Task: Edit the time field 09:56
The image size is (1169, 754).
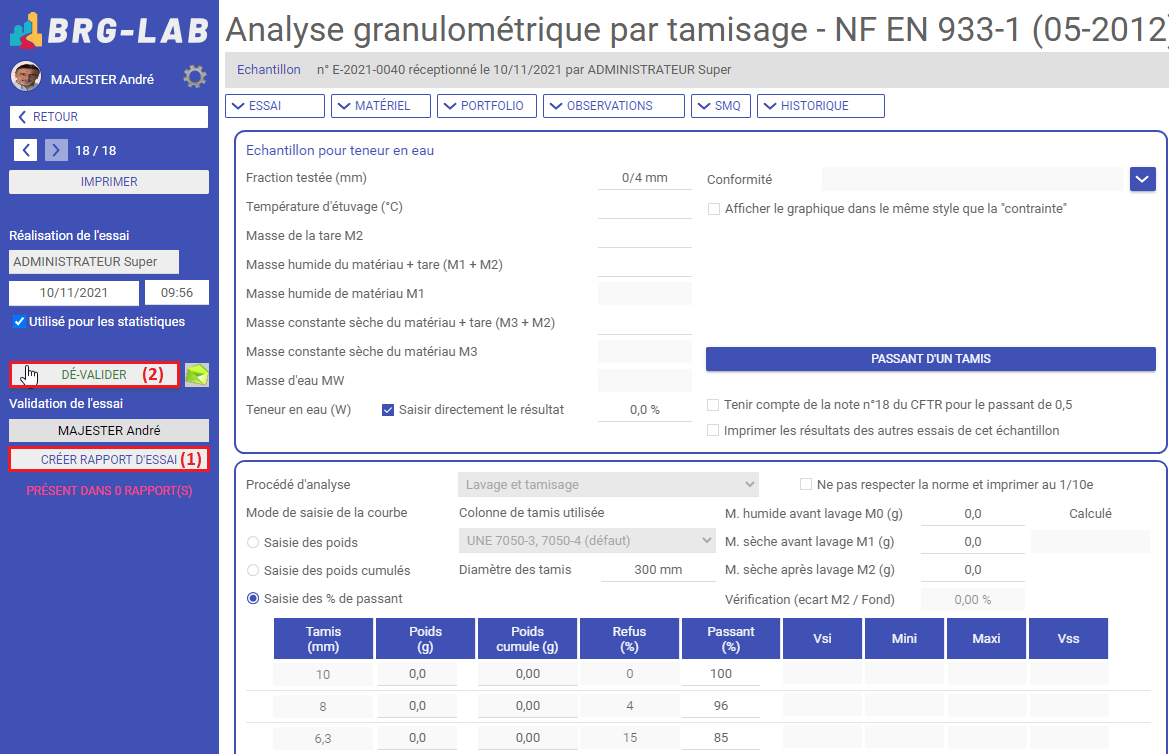Action: click(177, 293)
